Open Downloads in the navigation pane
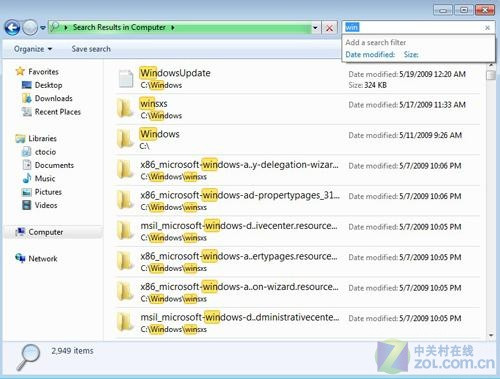The width and height of the screenshot is (500, 379). 52,98
